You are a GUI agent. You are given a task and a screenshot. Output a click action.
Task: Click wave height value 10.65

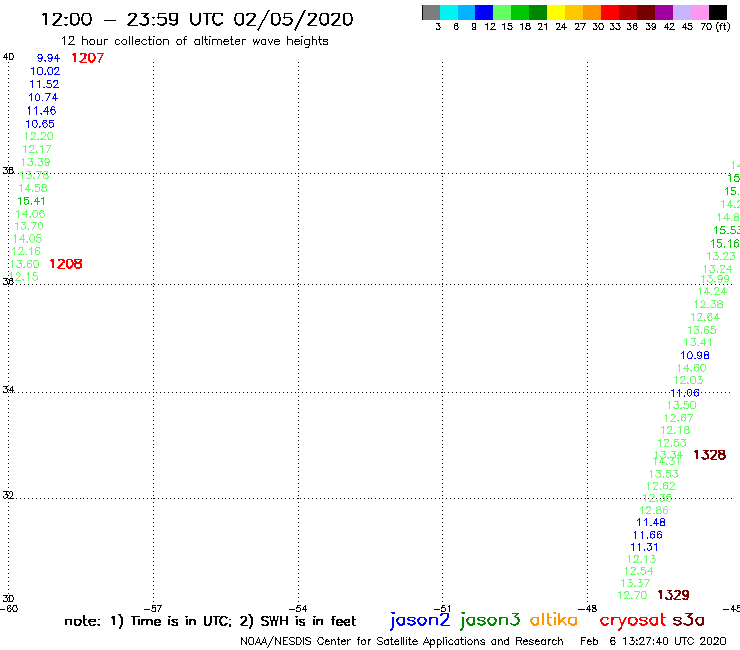40,124
